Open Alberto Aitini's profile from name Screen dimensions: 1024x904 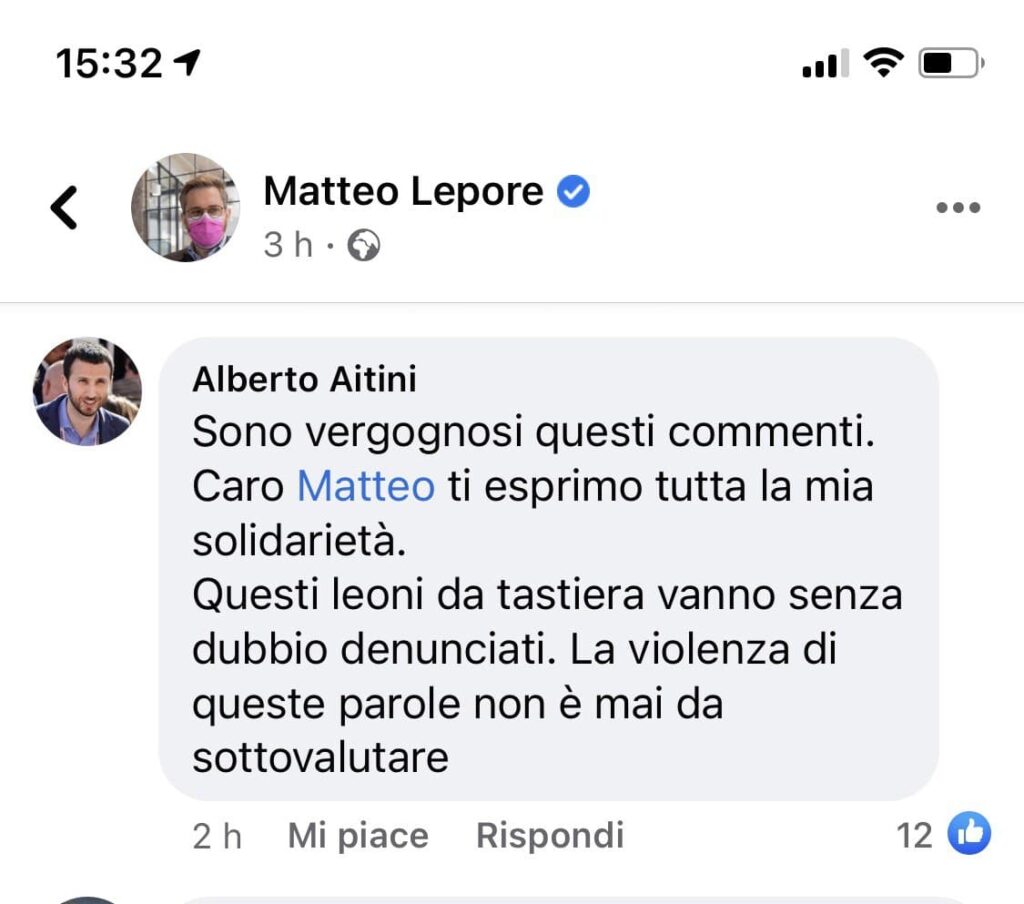point(304,380)
